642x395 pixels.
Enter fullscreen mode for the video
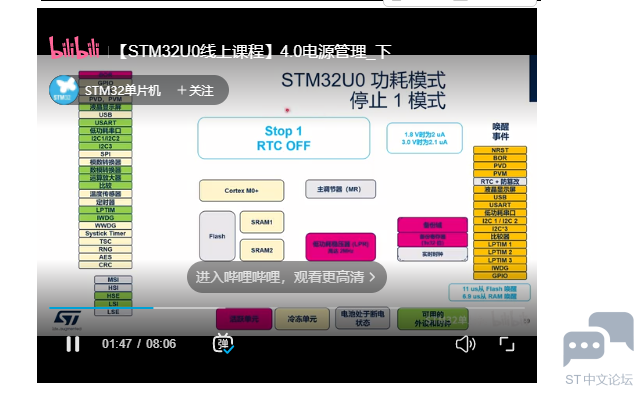pos(507,344)
